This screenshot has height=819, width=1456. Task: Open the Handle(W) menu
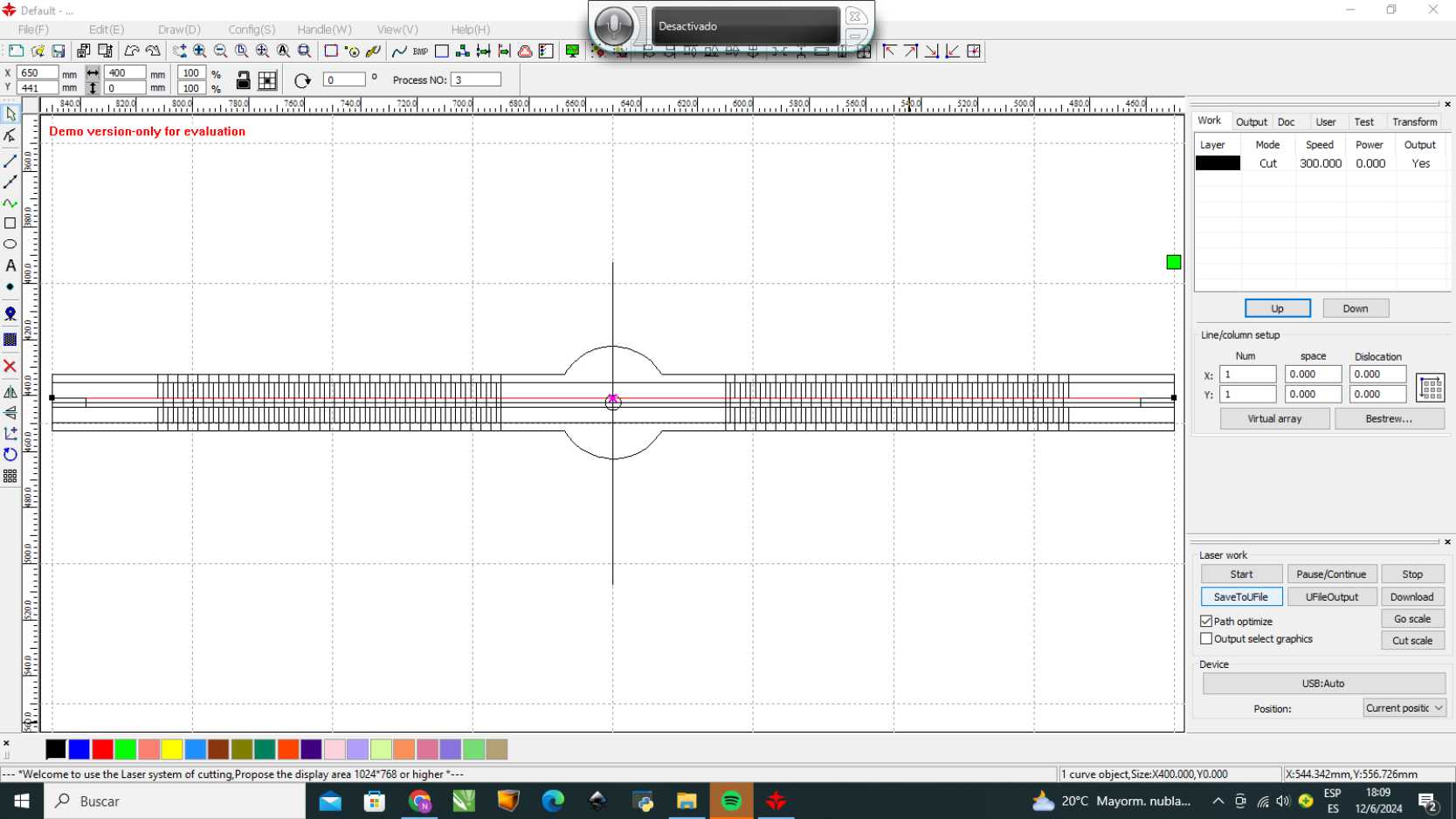tap(324, 30)
